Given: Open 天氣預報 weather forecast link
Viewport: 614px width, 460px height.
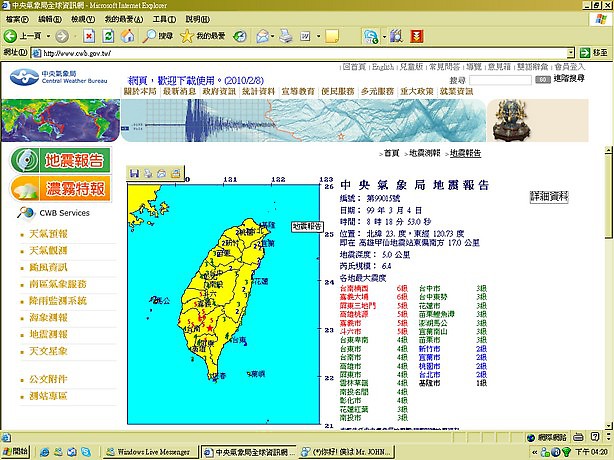Looking at the screenshot, I should 47,233.
